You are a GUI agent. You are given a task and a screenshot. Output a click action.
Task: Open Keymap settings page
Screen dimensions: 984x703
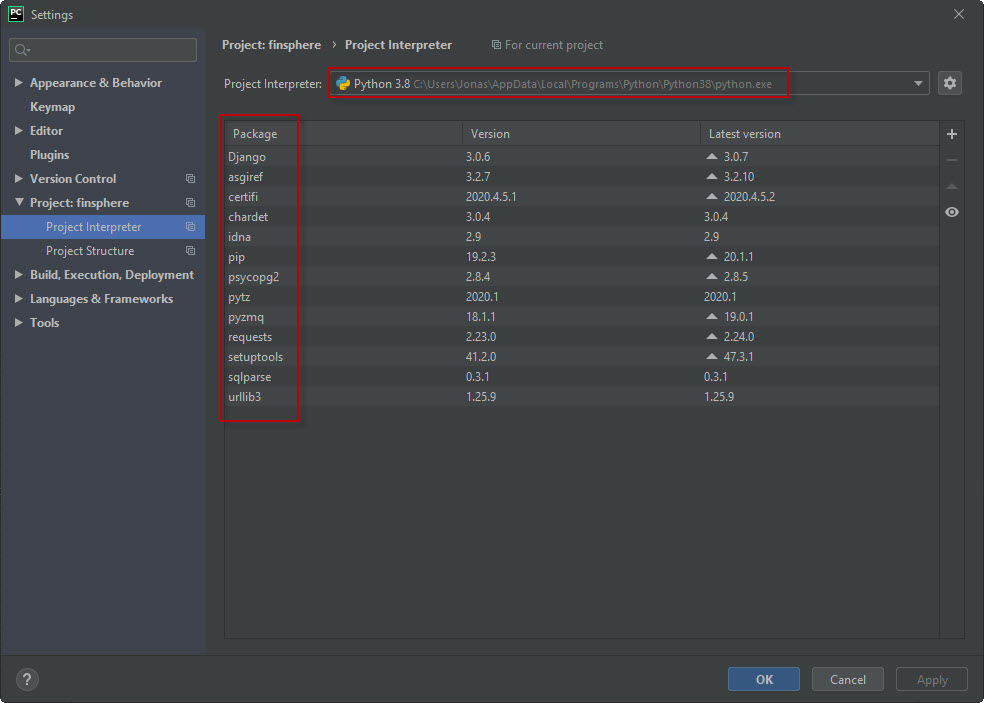coord(52,107)
